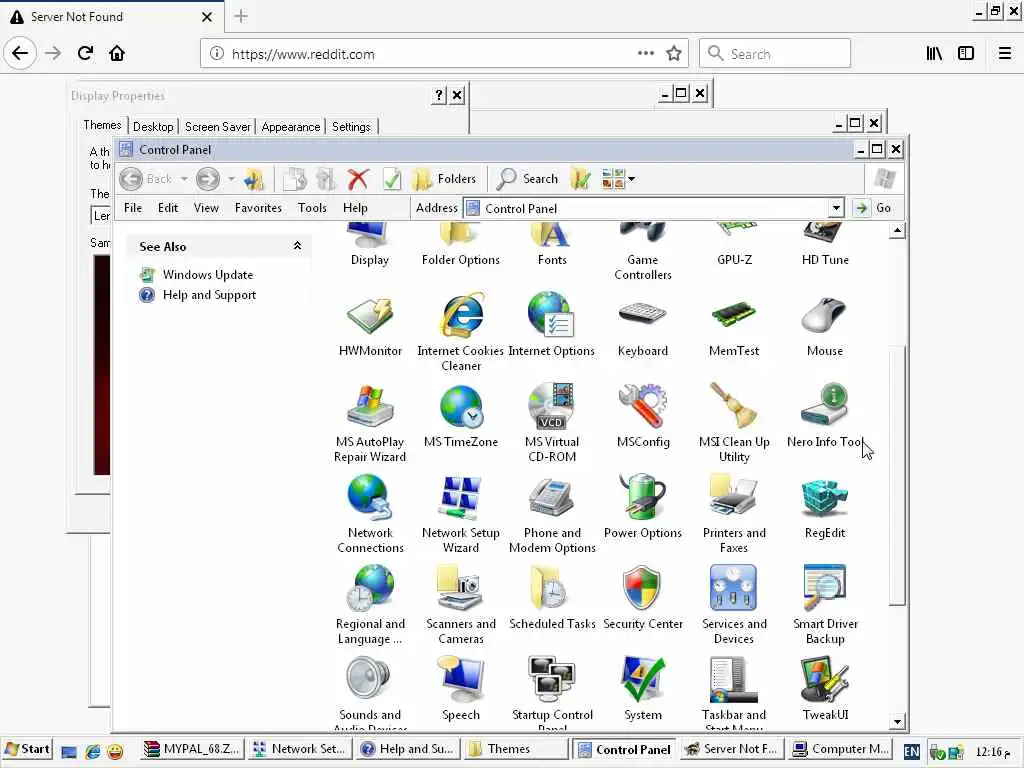Open the View menu

206,208
